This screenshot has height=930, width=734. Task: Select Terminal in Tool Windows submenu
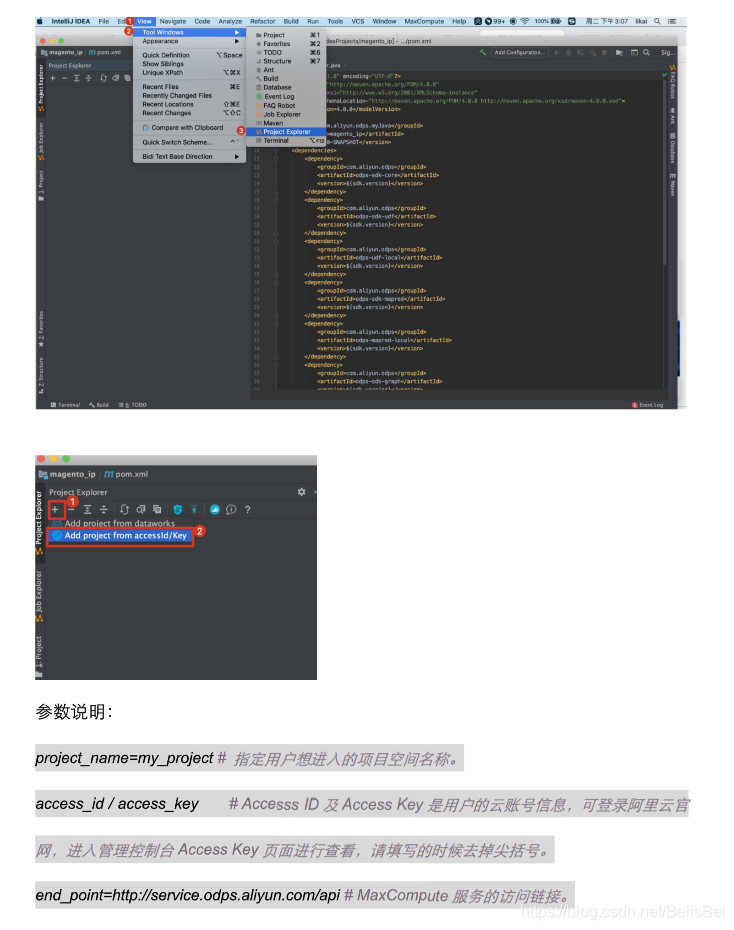[x=286, y=141]
